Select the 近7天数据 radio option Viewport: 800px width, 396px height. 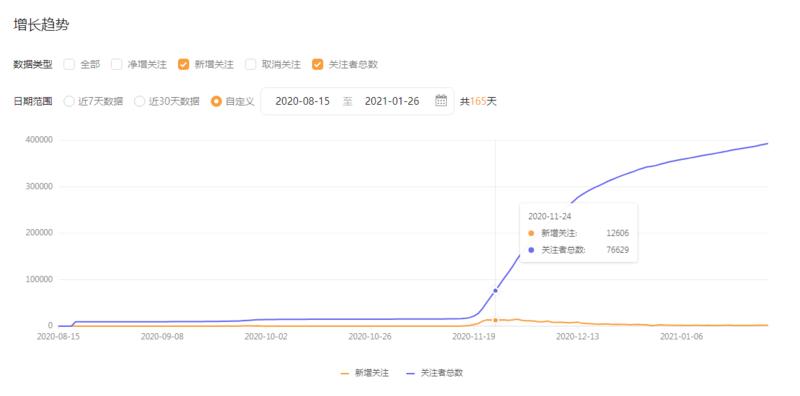point(69,101)
